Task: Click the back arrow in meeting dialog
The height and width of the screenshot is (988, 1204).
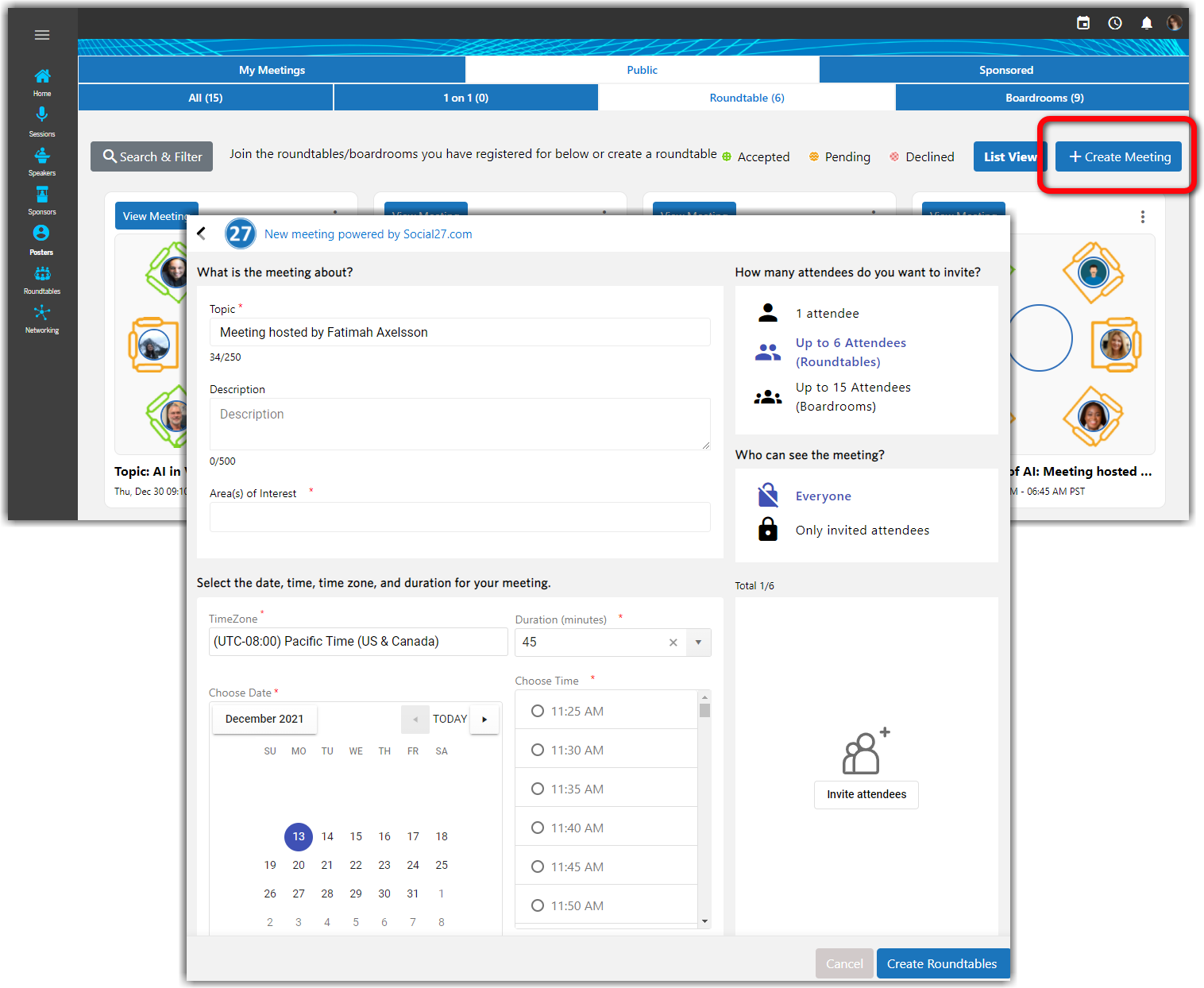Action: point(202,233)
